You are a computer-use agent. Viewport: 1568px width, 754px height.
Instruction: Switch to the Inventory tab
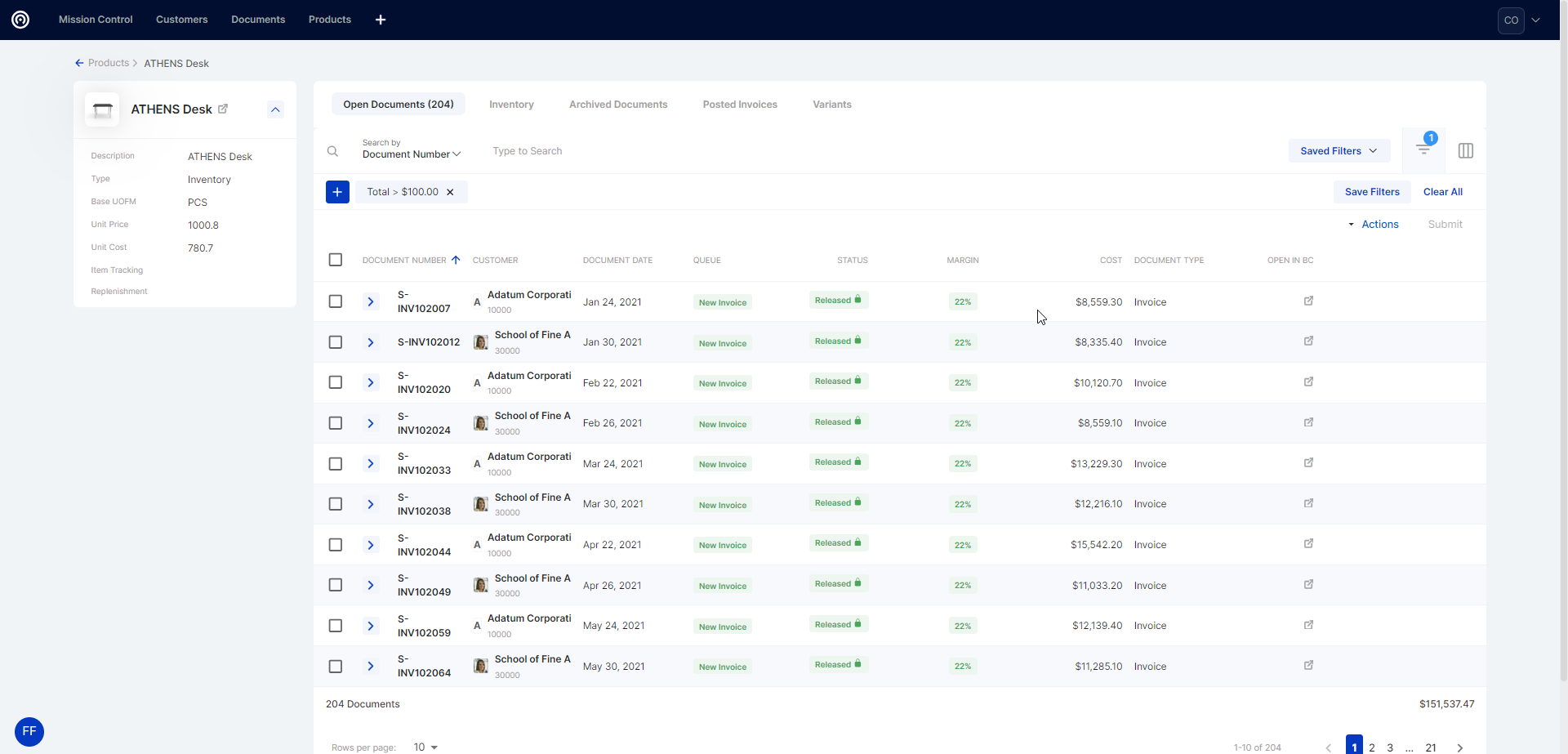tap(511, 105)
